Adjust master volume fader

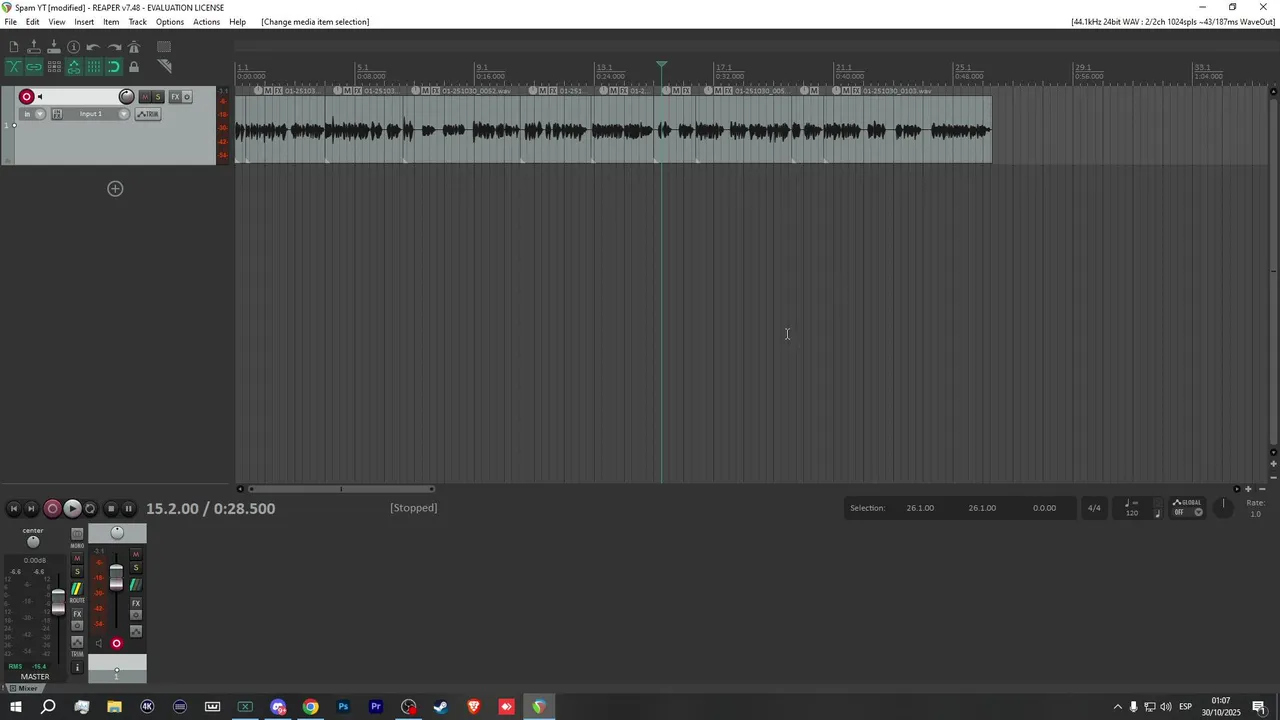(58, 602)
